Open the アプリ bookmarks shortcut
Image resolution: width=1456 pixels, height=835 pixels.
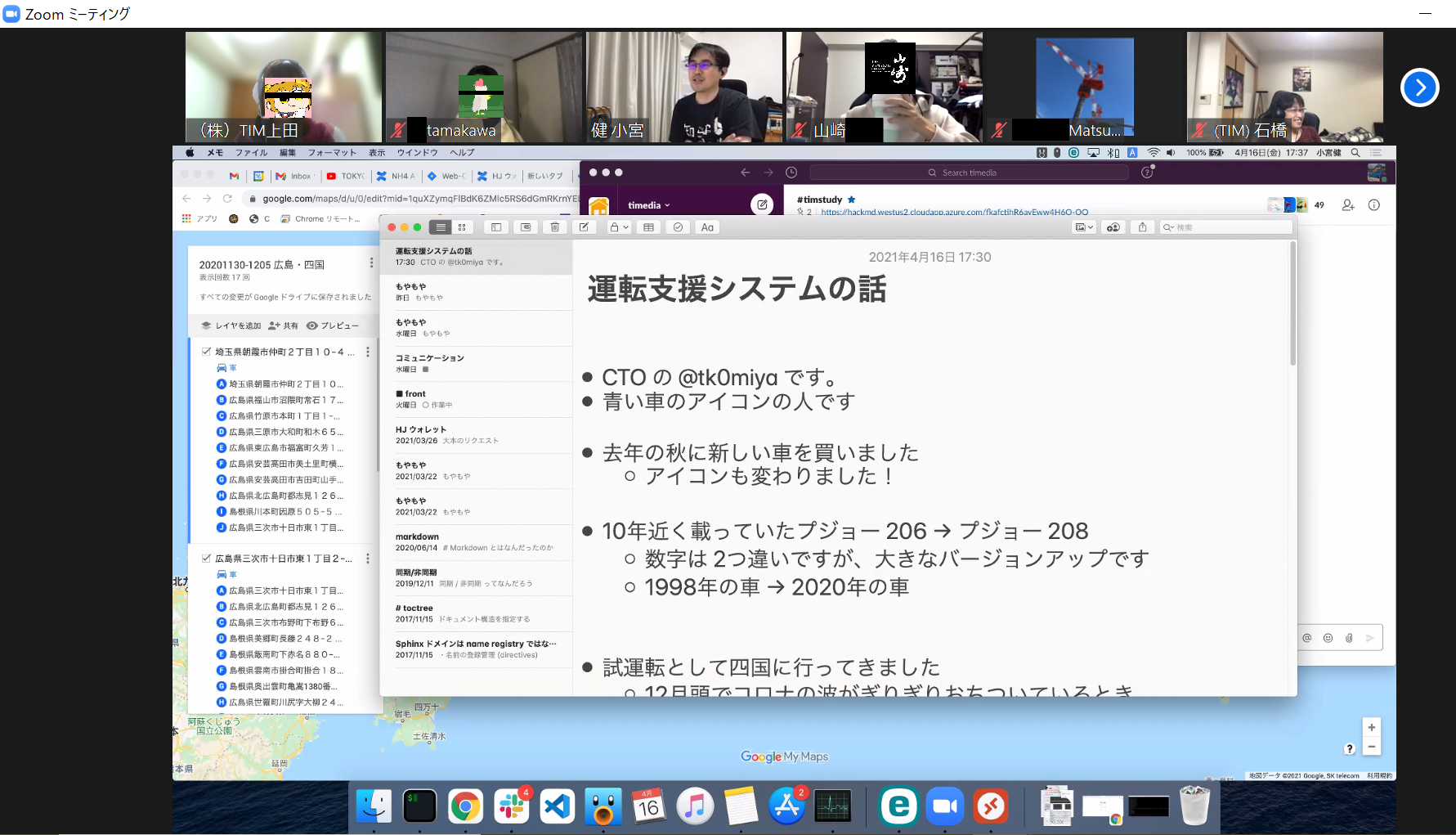199,218
